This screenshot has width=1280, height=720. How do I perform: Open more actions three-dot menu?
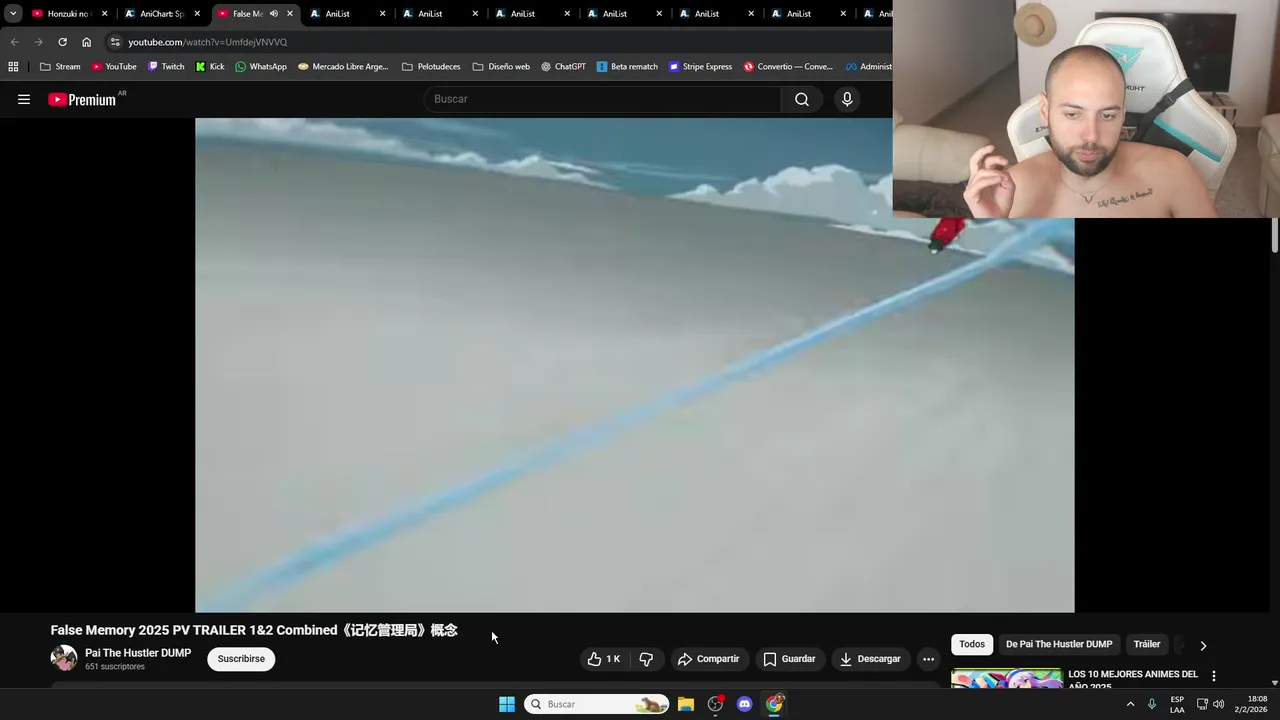coord(928,659)
